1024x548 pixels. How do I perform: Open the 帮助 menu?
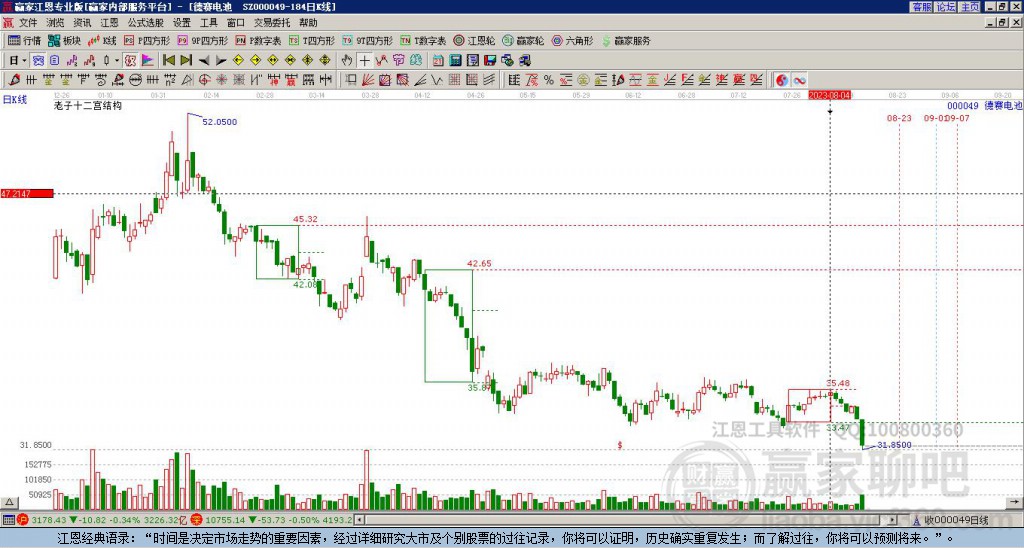(308, 23)
